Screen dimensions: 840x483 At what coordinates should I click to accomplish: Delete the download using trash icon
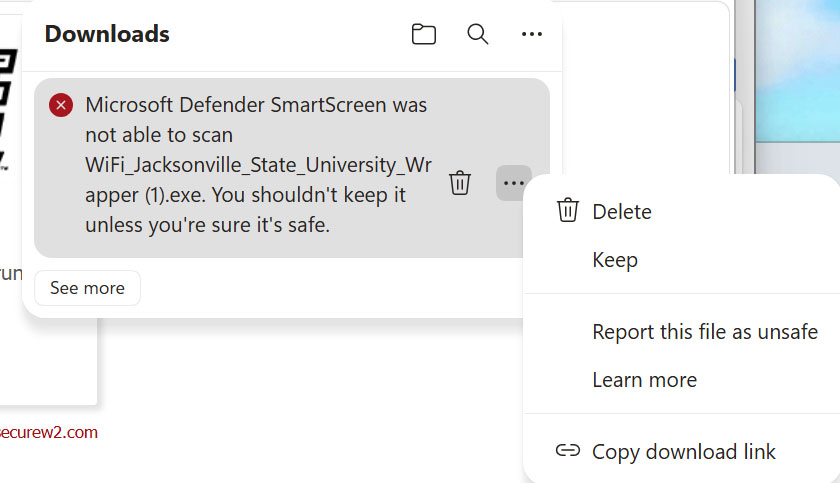pos(460,183)
